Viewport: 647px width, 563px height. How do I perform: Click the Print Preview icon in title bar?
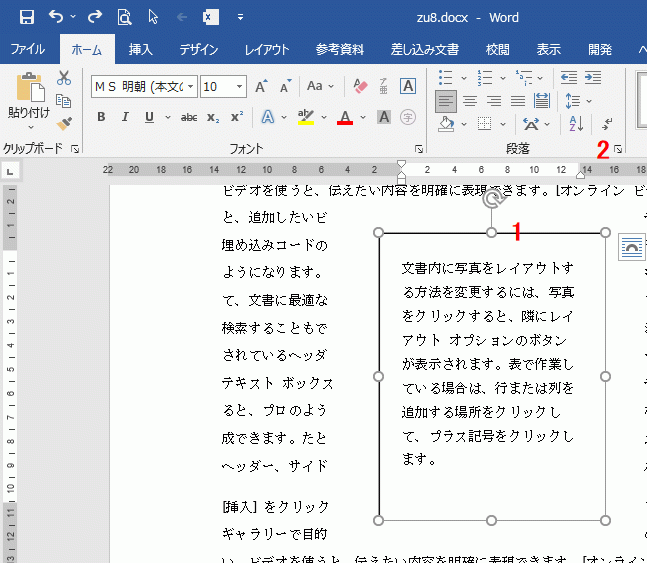(x=124, y=17)
